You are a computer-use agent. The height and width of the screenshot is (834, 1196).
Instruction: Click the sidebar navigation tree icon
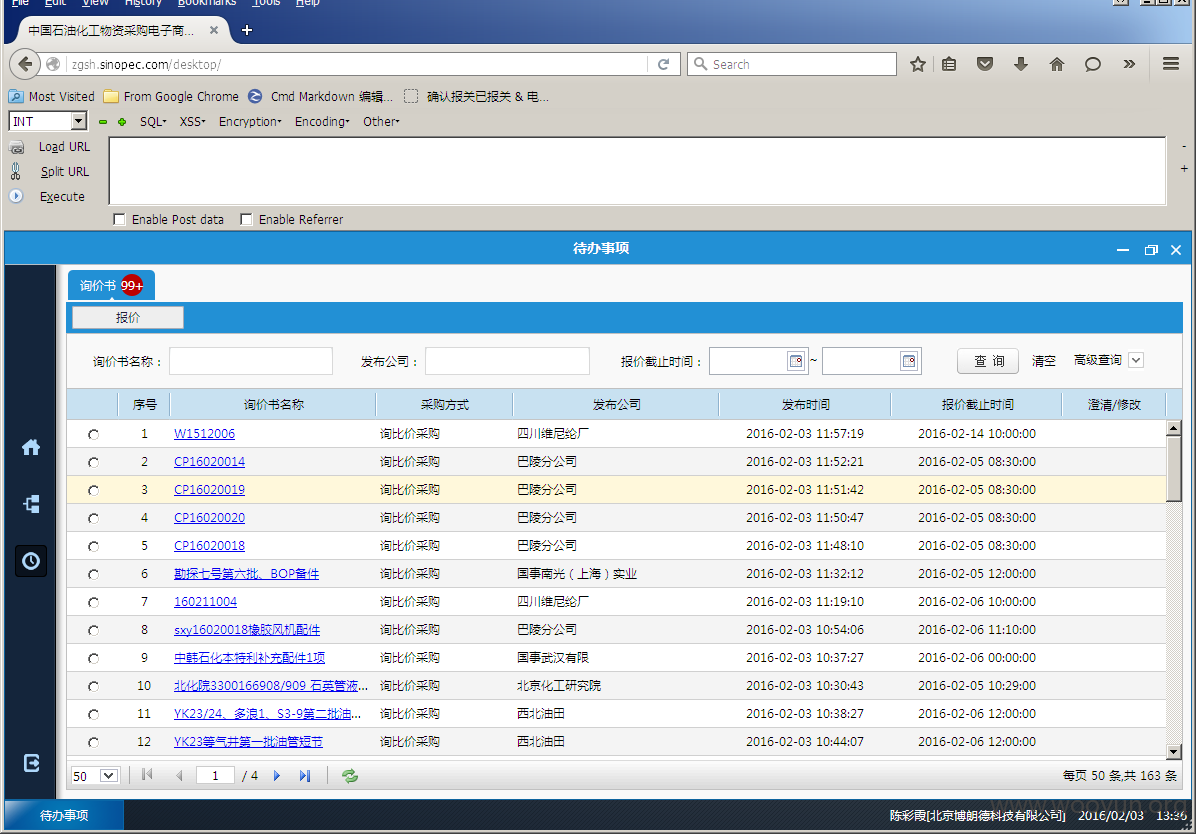[x=31, y=504]
